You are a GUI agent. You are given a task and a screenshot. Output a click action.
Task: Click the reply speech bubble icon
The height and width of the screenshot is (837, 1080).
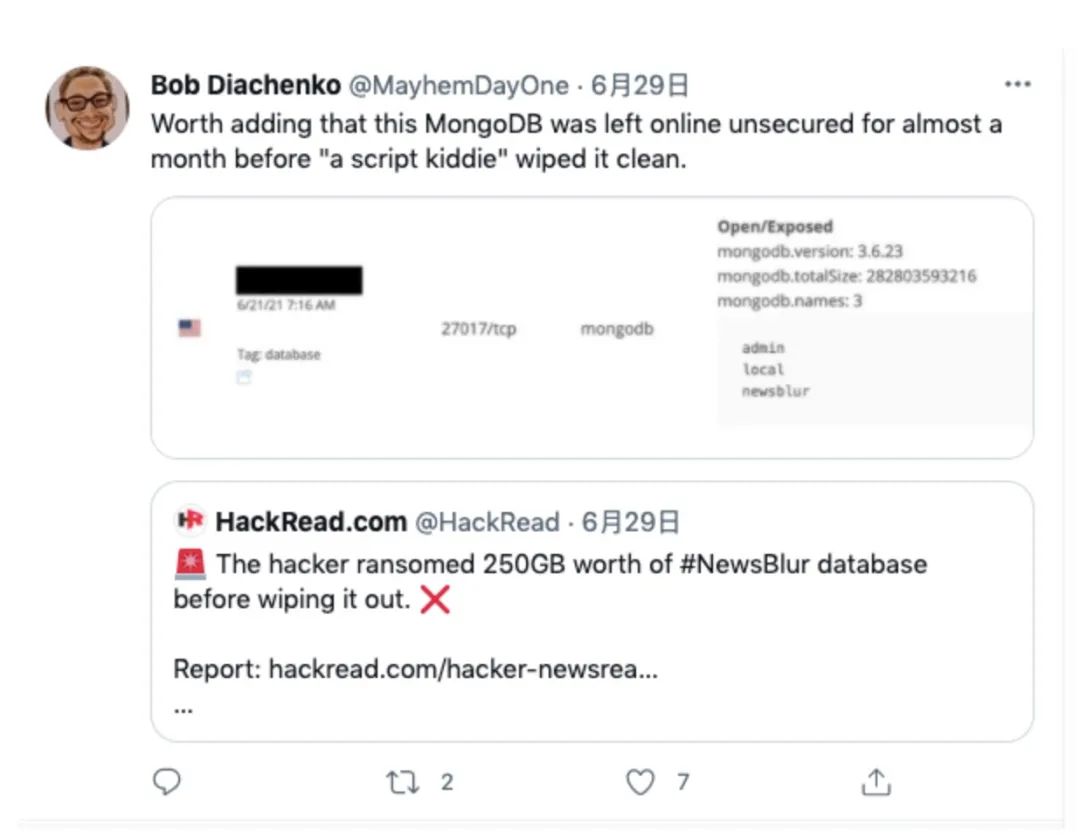[166, 781]
